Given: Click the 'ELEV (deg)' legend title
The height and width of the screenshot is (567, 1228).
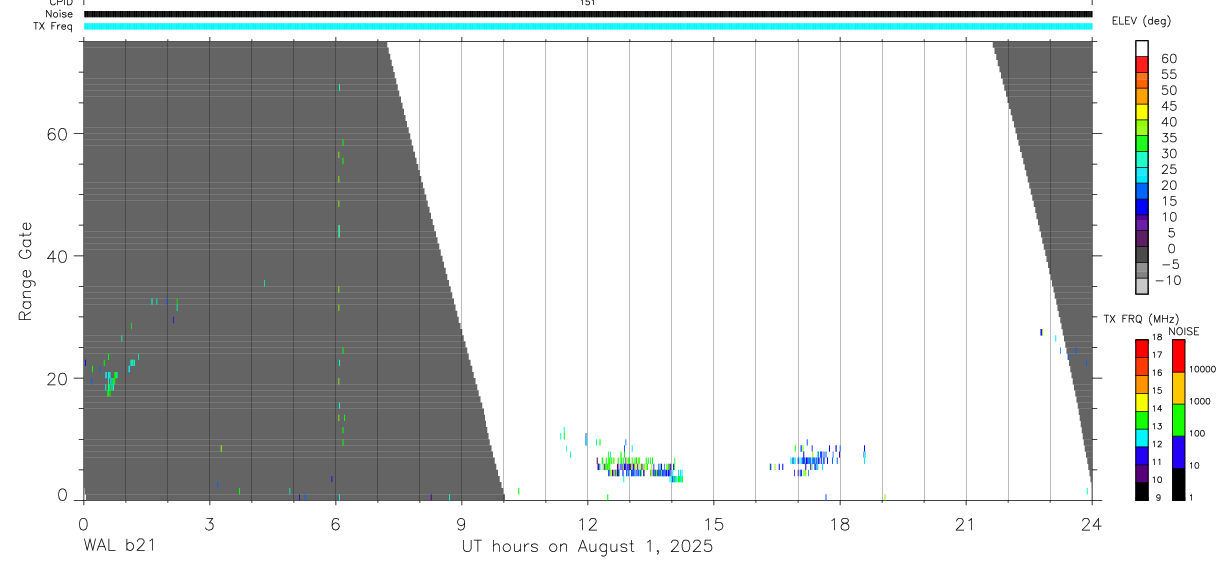Looking at the screenshot, I should coord(1141,21).
